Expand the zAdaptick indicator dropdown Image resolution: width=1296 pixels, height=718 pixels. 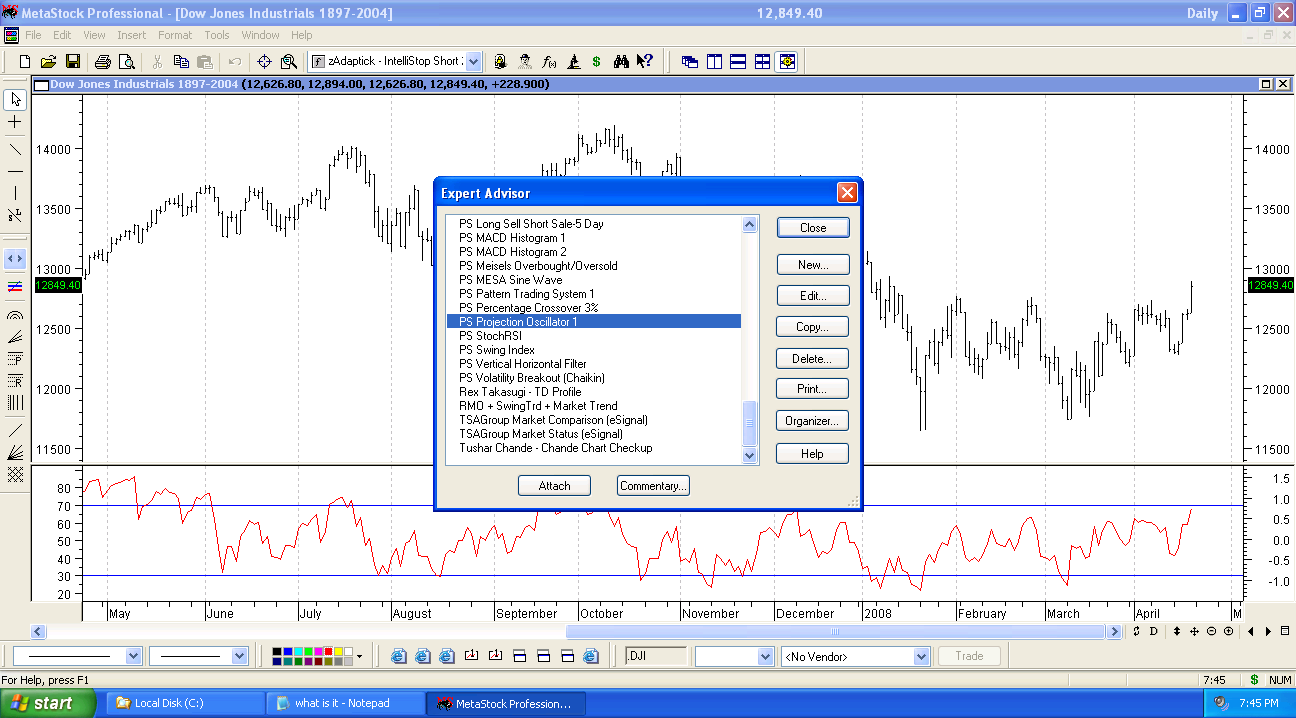click(473, 61)
